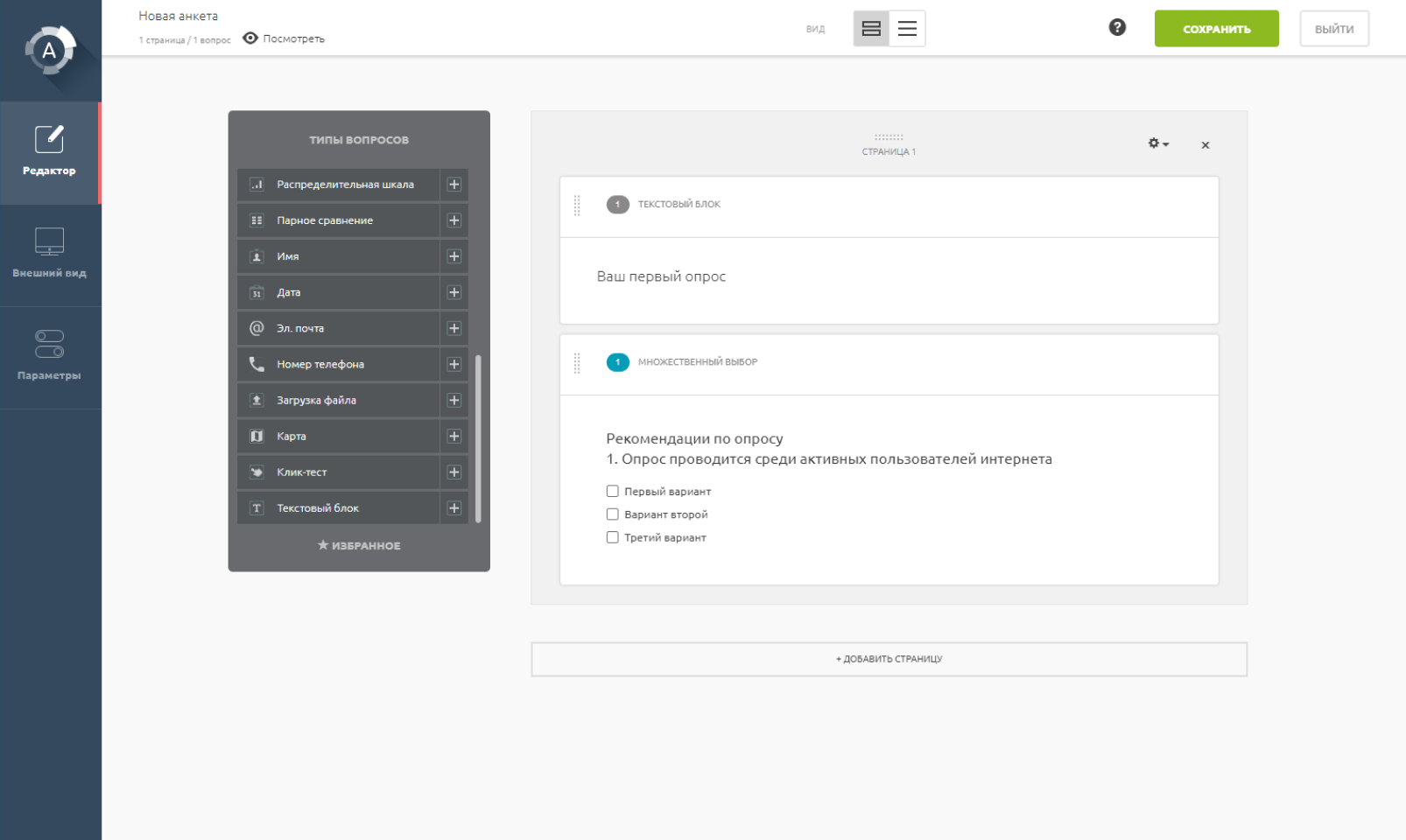Add a Map (Карта) question with plus
Screen dimensions: 1406x840
coord(453,437)
